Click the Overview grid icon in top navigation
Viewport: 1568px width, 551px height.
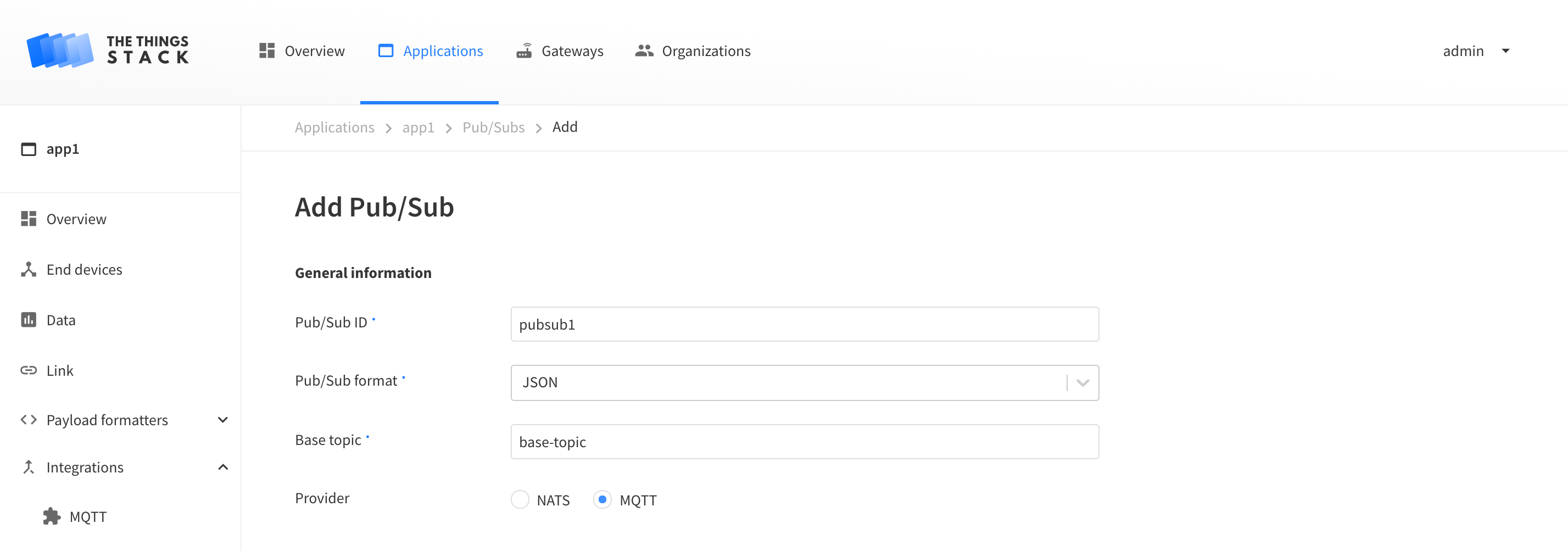pyautogui.click(x=266, y=51)
